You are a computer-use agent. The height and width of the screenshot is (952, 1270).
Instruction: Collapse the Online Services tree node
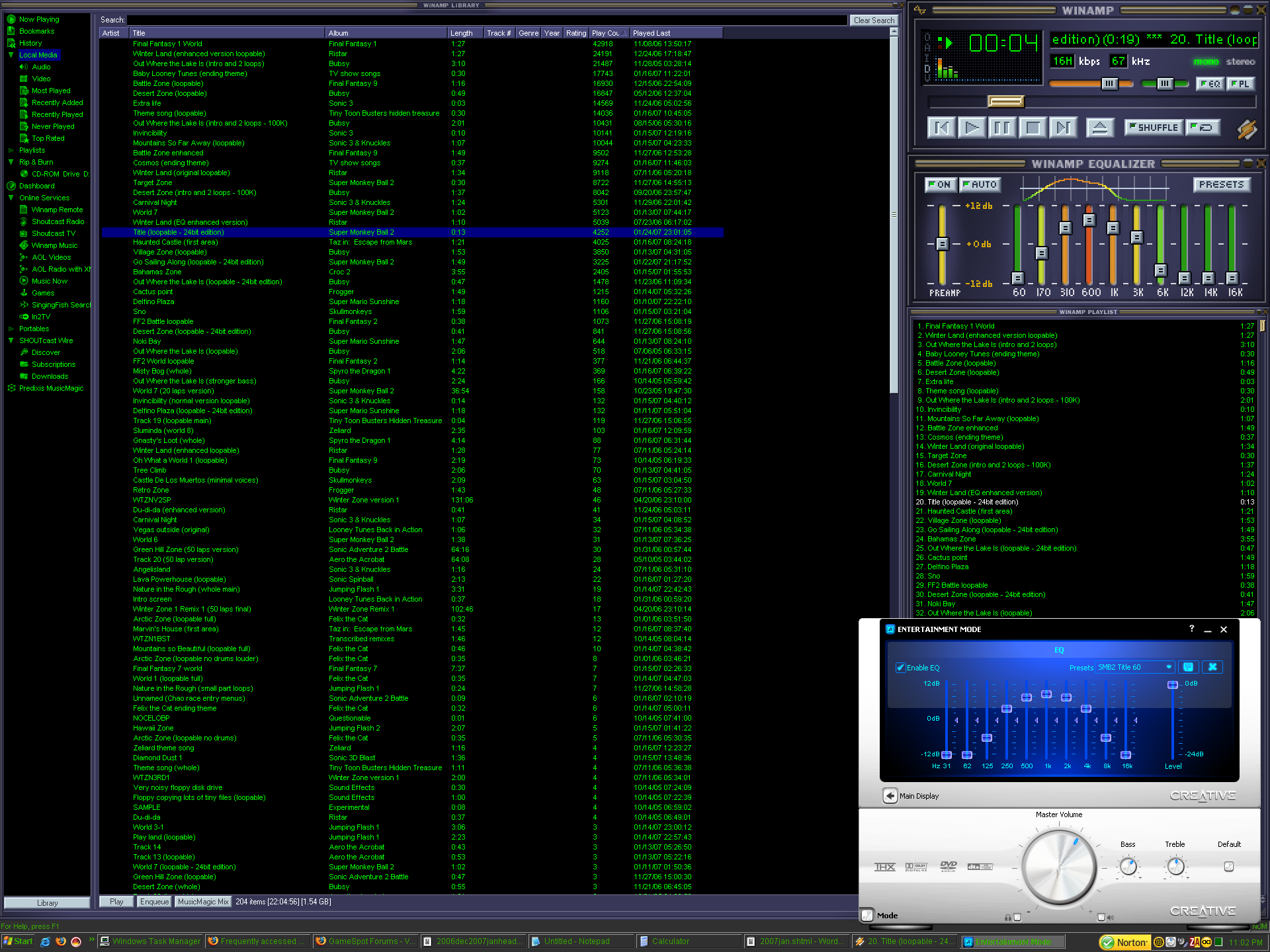click(11, 198)
